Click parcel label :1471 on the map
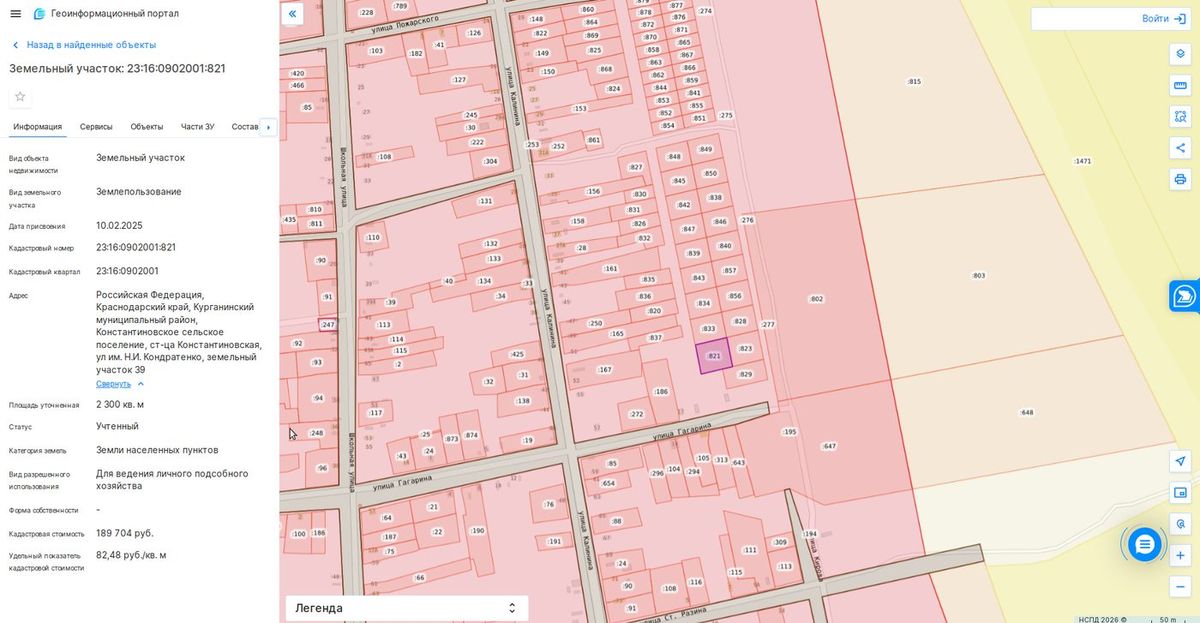 coord(1082,161)
